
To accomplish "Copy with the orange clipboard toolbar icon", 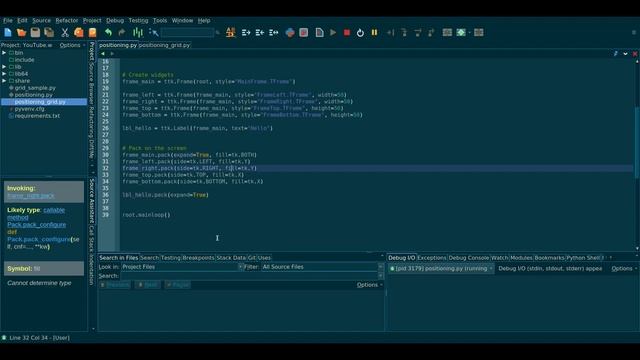I will coord(79,32).
